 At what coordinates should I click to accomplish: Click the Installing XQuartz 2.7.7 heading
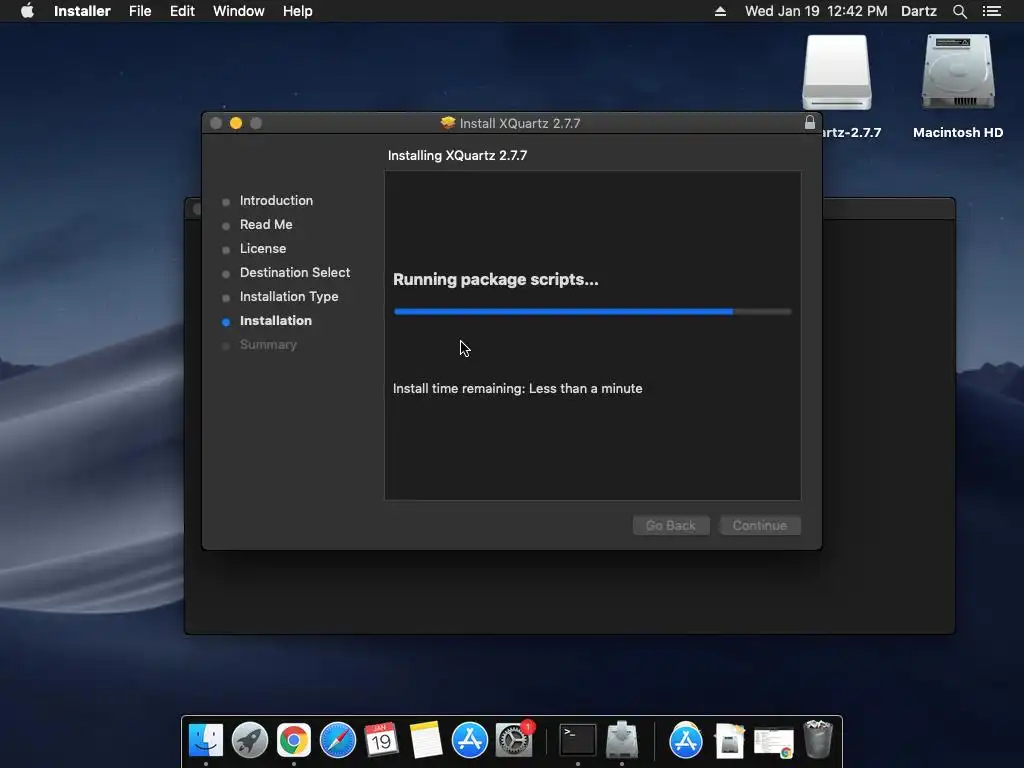tap(457, 155)
